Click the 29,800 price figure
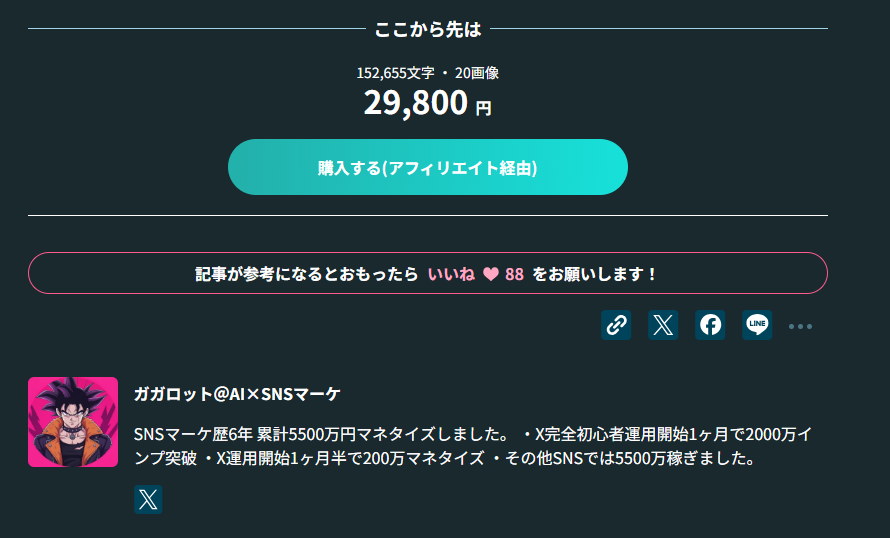 [x=415, y=102]
